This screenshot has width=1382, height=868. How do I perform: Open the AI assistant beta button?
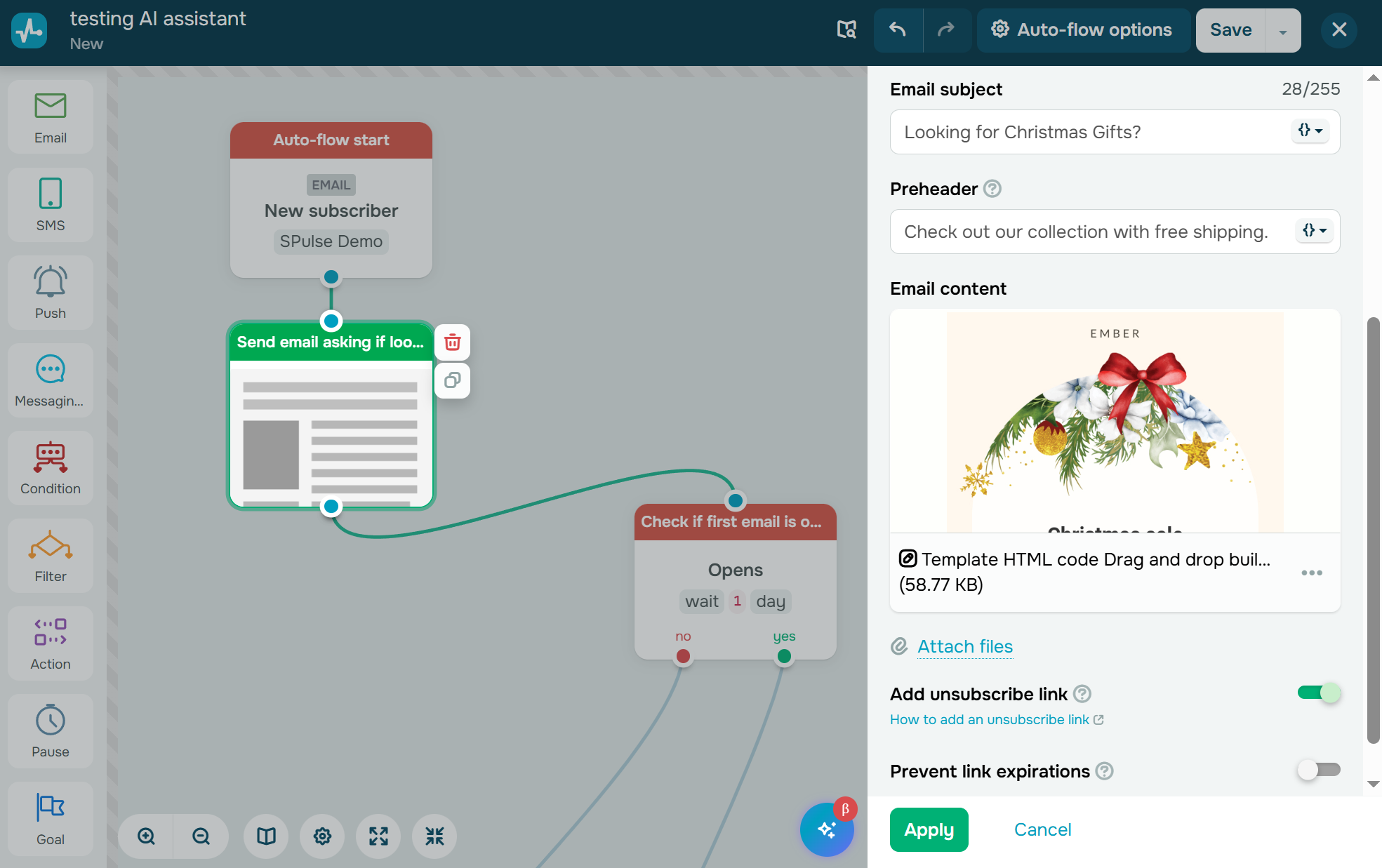(827, 829)
